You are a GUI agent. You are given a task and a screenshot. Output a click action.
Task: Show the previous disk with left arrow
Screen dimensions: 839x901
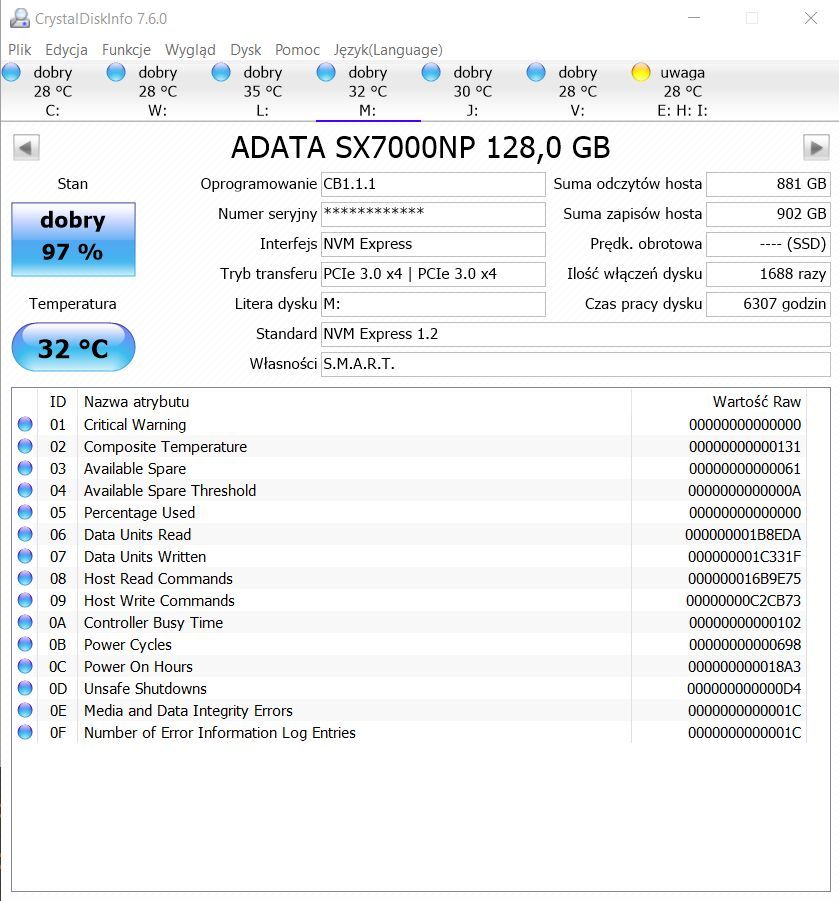click(x=26, y=148)
